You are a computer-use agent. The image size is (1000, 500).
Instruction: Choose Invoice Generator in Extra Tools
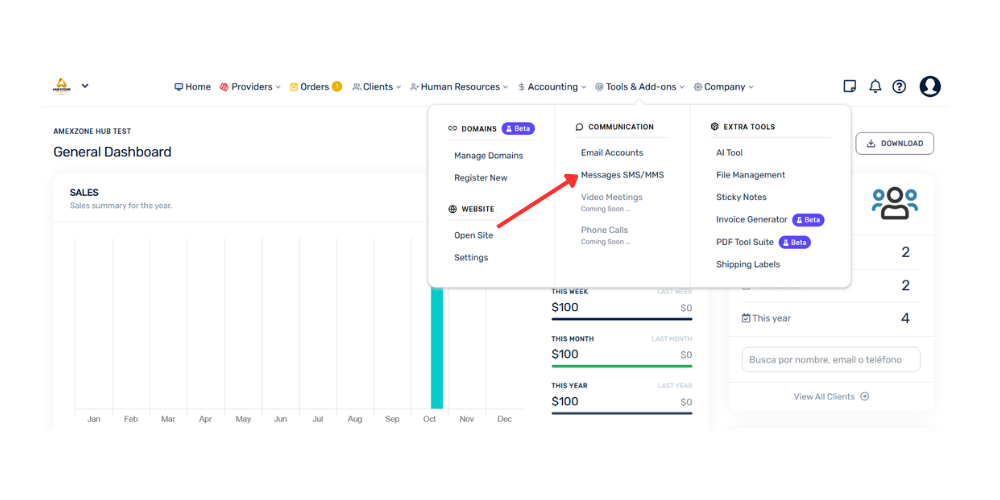pos(752,219)
